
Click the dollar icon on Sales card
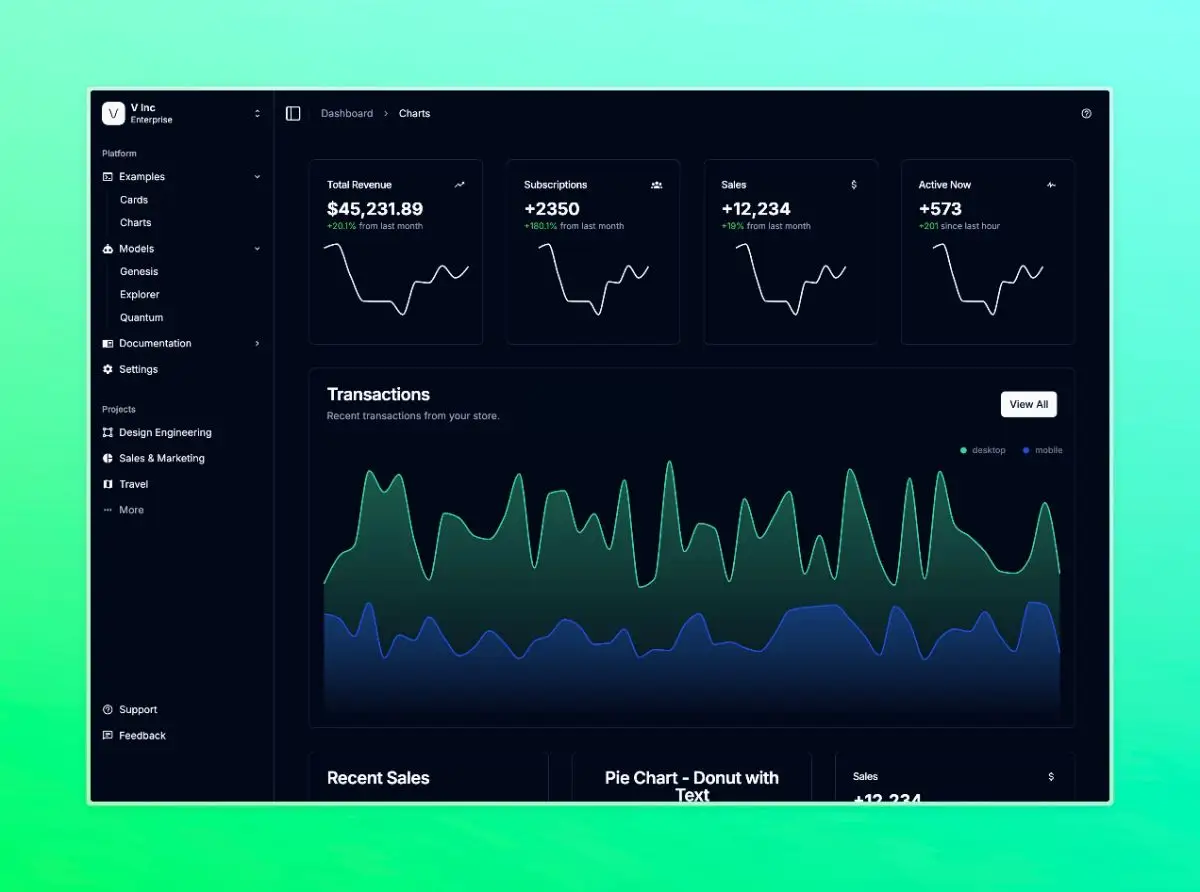[x=853, y=185]
